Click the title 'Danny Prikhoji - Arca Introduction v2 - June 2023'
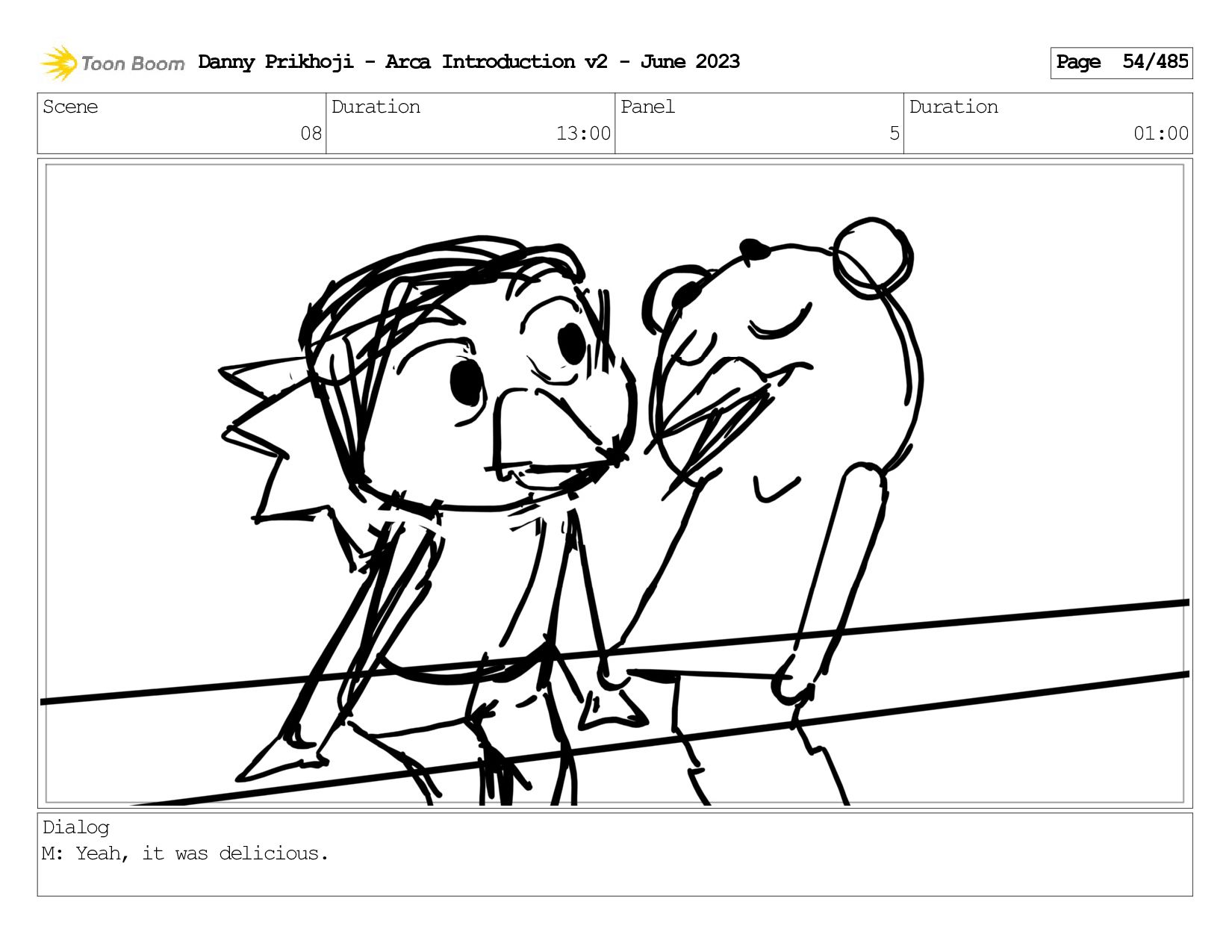1232x952 pixels. pos(469,62)
